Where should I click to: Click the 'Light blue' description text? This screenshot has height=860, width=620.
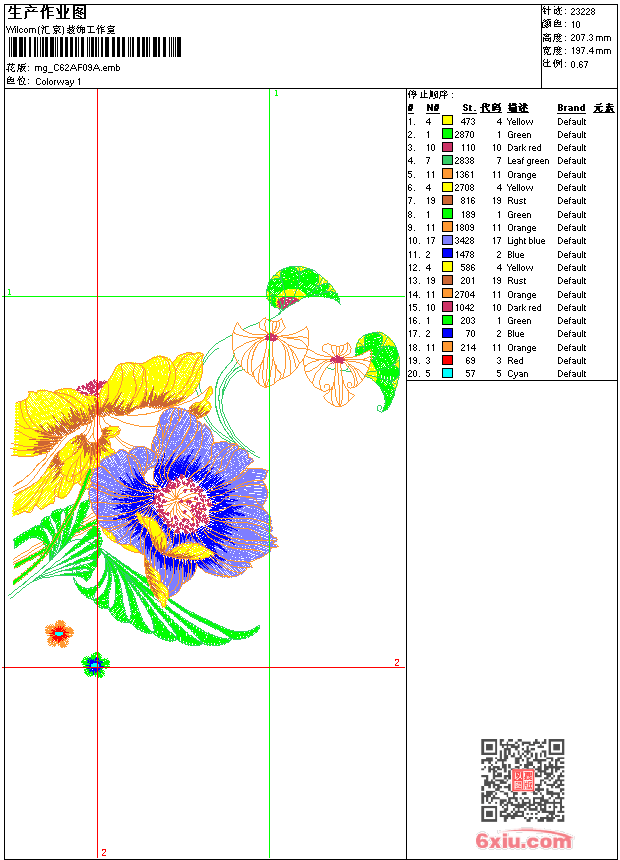pos(526,241)
